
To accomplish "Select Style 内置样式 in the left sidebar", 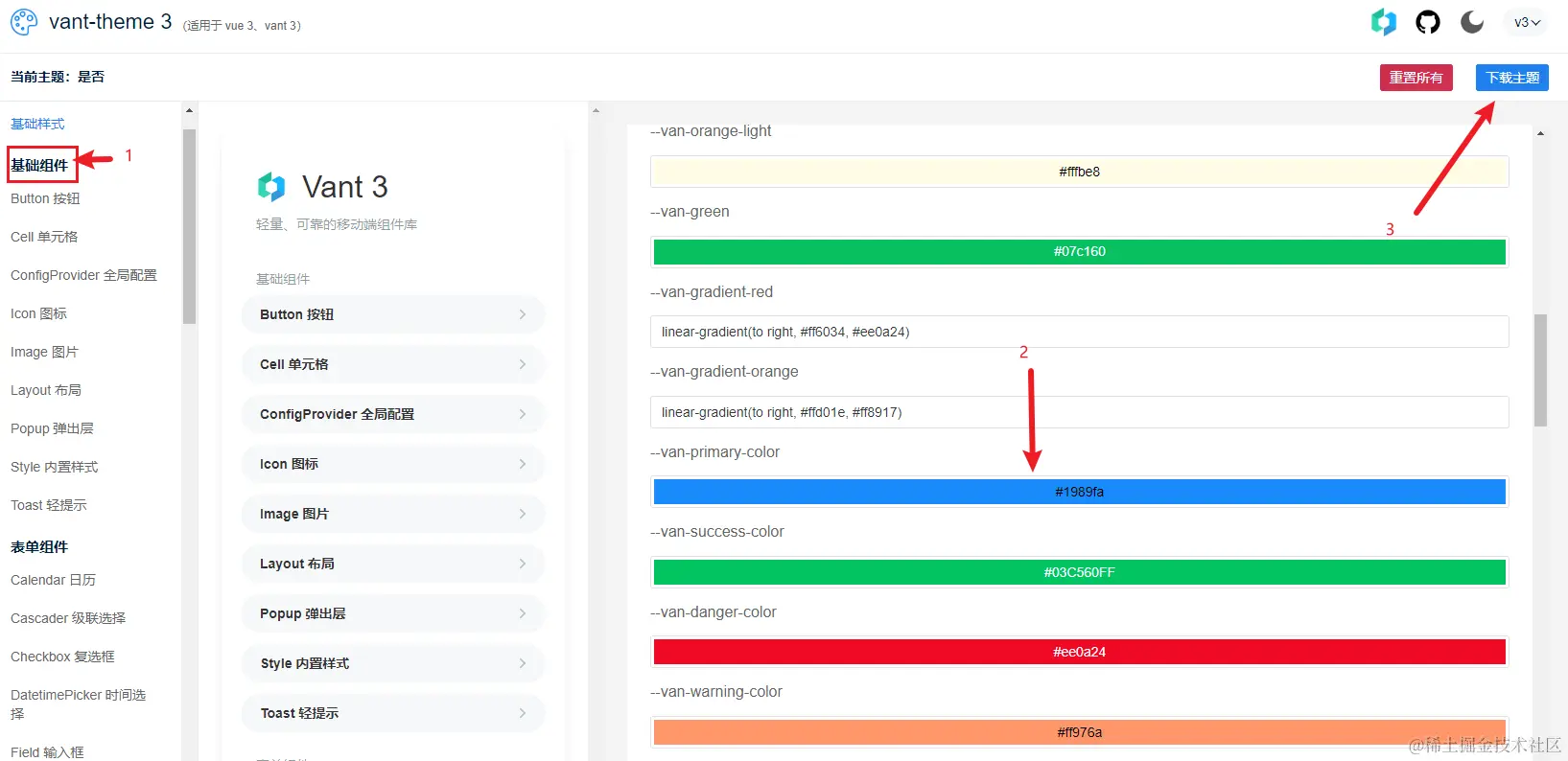I will pos(55,467).
